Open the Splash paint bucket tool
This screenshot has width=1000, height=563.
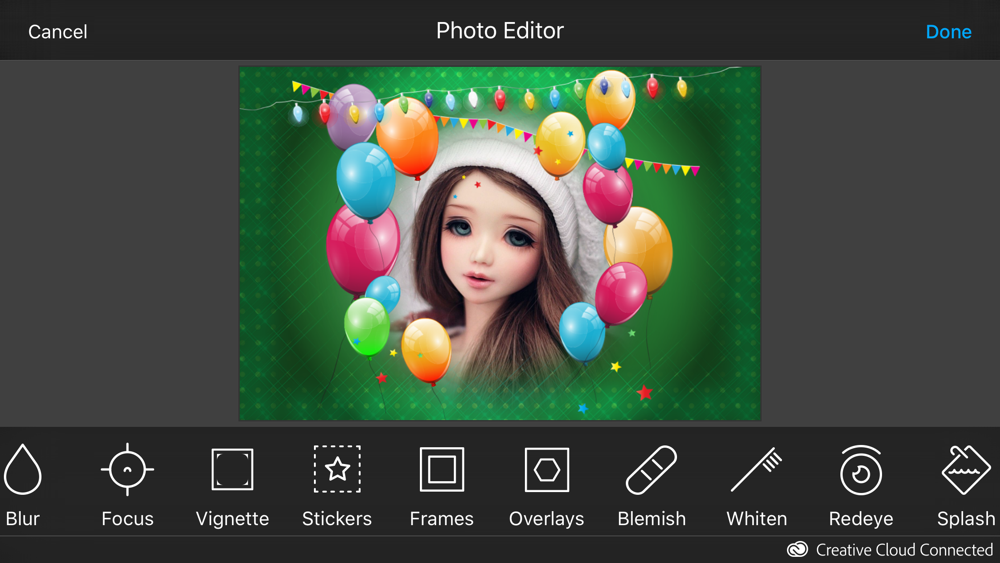tap(966, 470)
